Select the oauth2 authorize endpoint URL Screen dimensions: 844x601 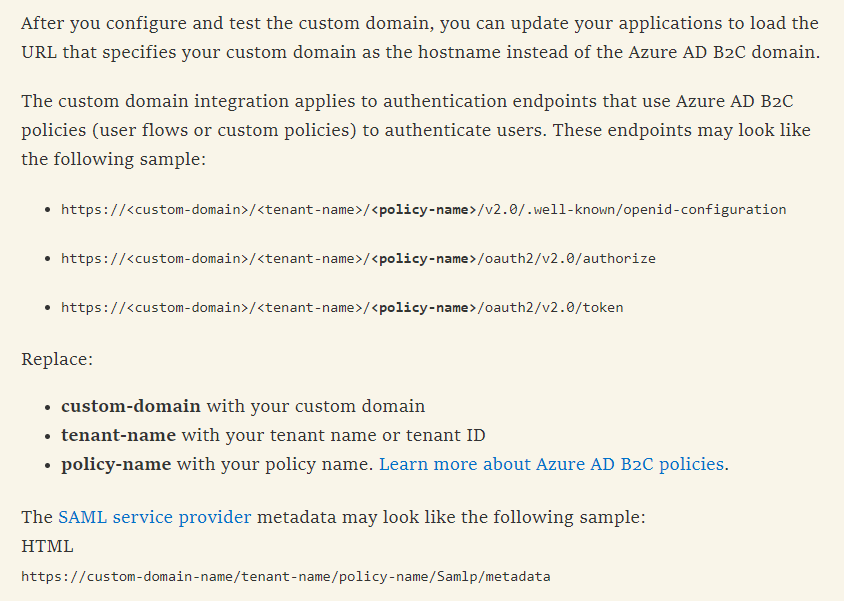click(x=359, y=258)
